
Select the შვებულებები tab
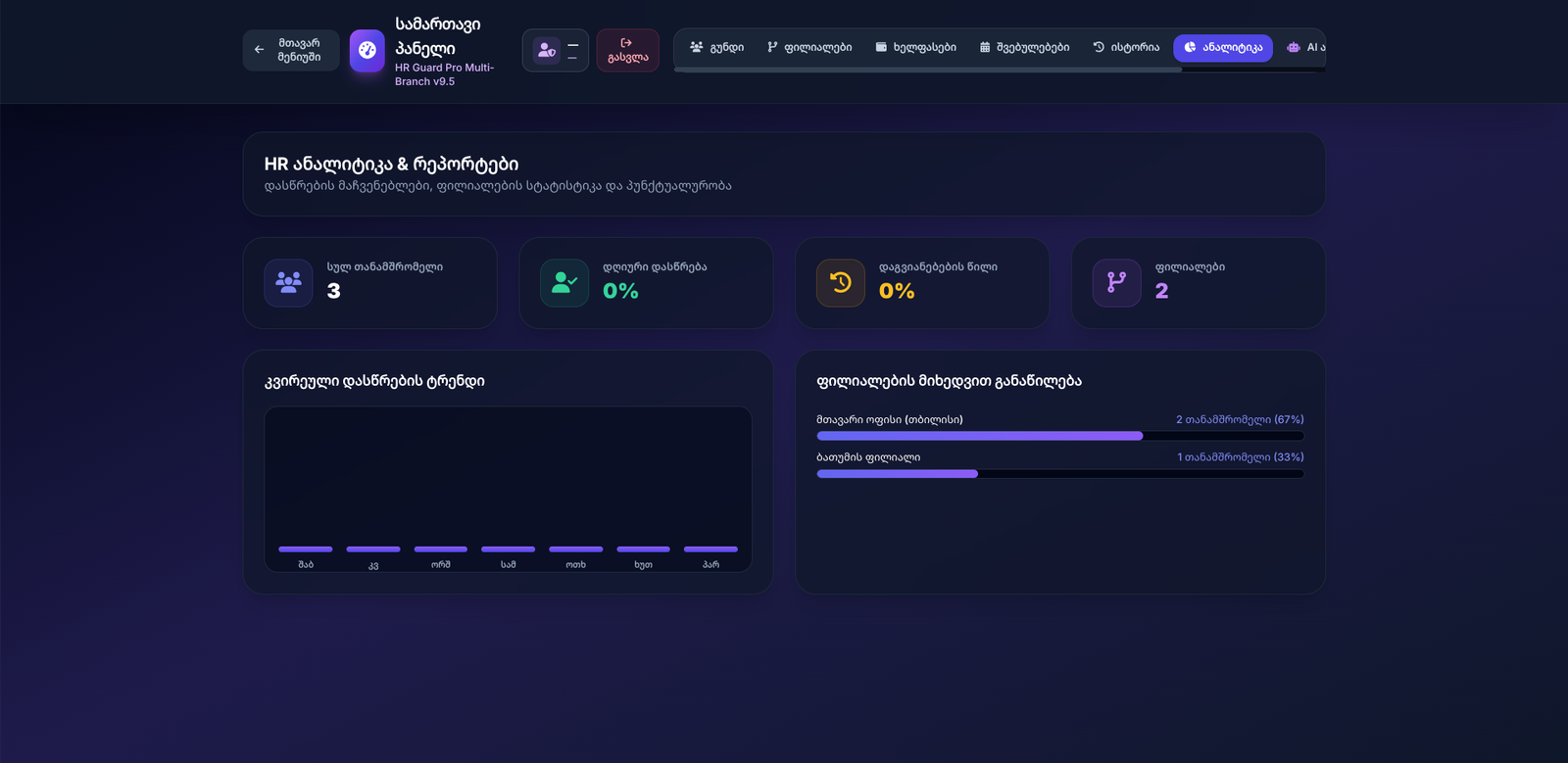pos(1024,47)
